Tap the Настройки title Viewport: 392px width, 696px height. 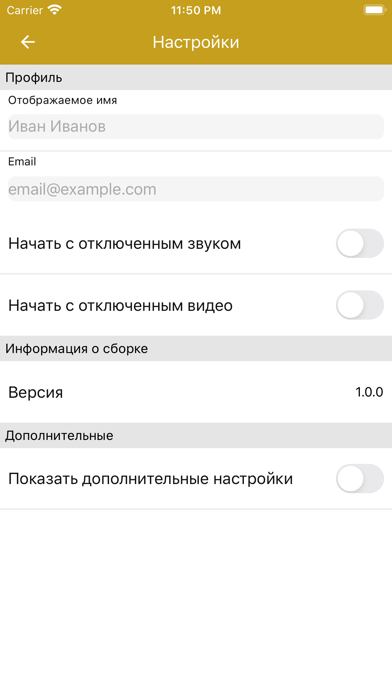click(x=196, y=42)
